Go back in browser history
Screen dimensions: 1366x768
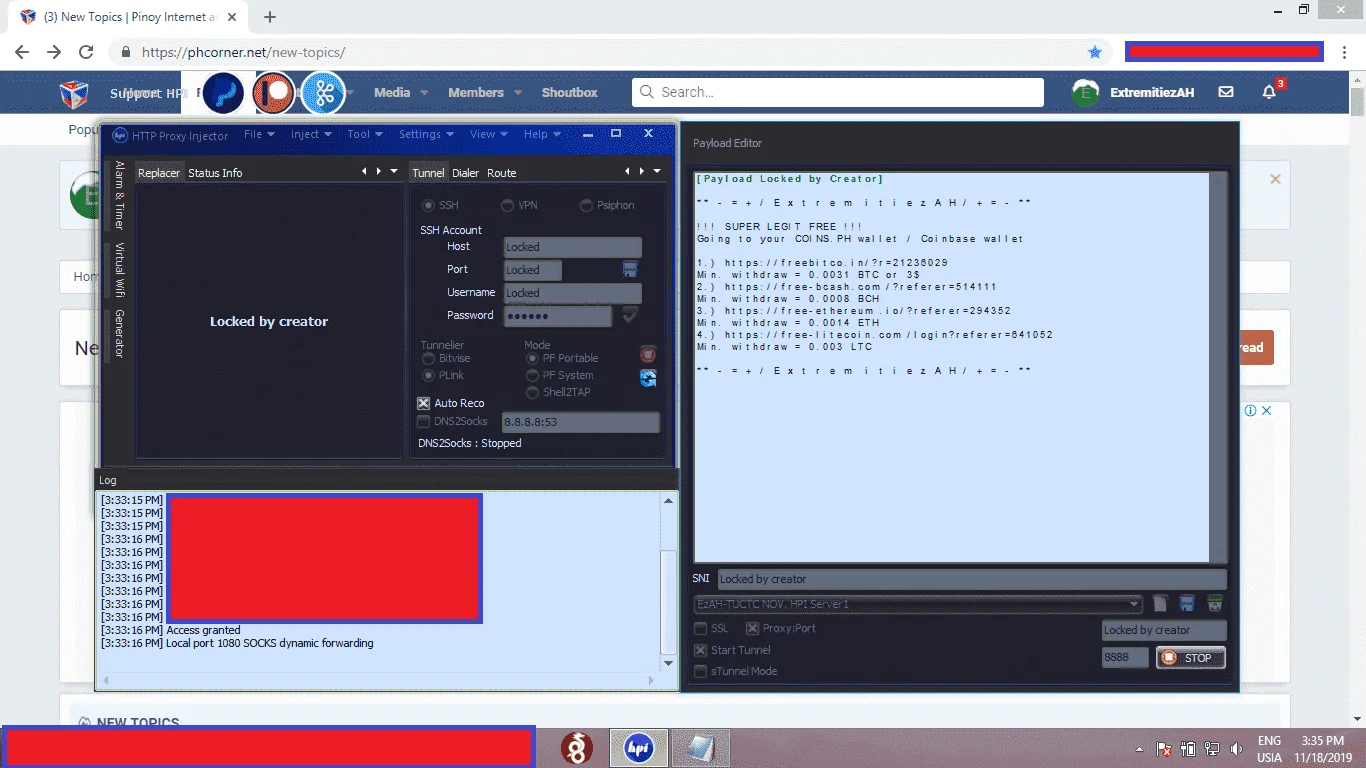(22, 52)
